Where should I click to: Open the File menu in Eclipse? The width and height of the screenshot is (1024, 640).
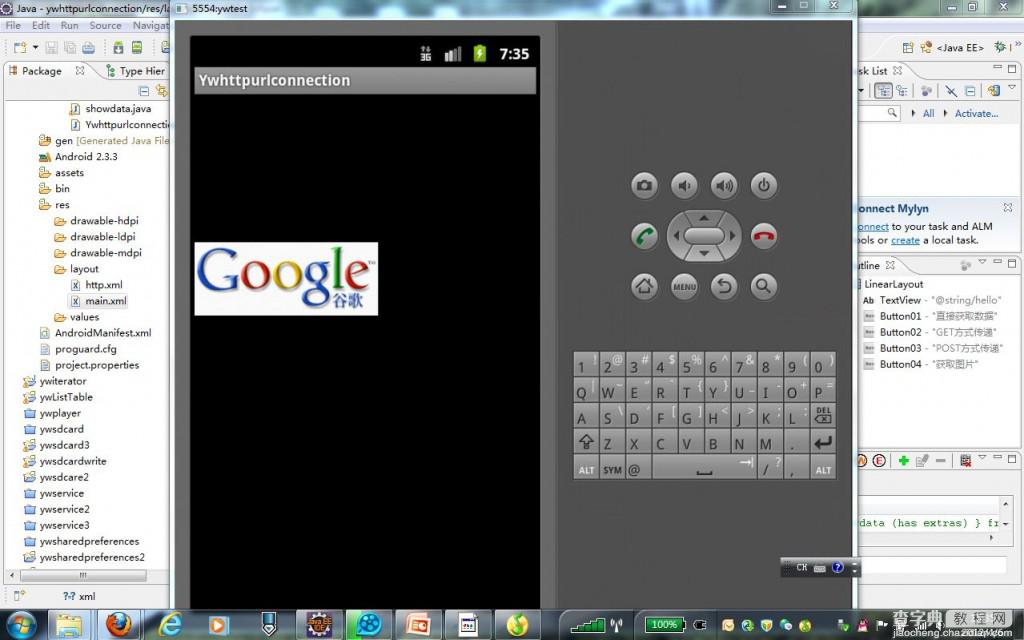click(13, 25)
